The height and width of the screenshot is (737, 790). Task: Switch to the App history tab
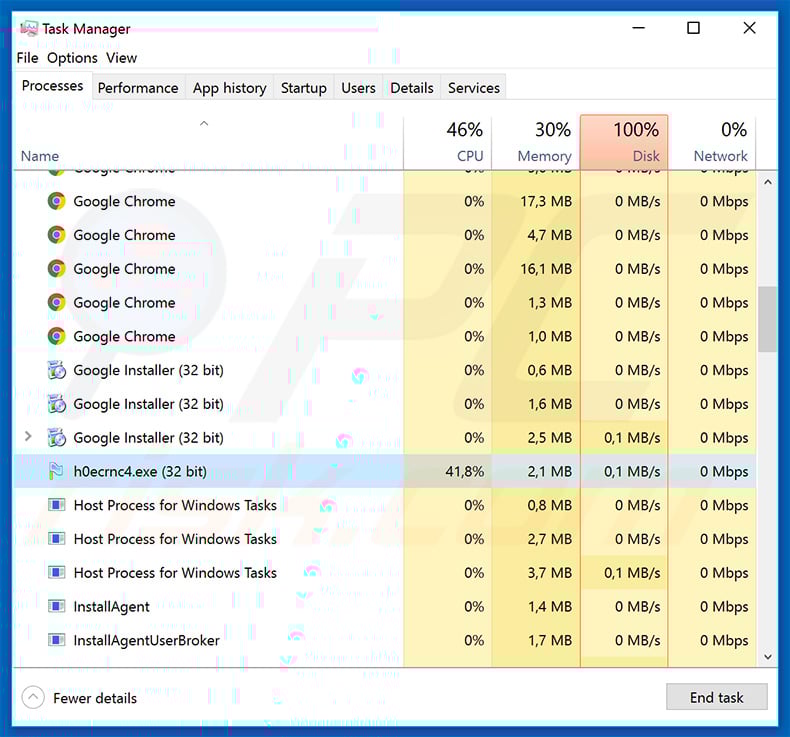(229, 88)
